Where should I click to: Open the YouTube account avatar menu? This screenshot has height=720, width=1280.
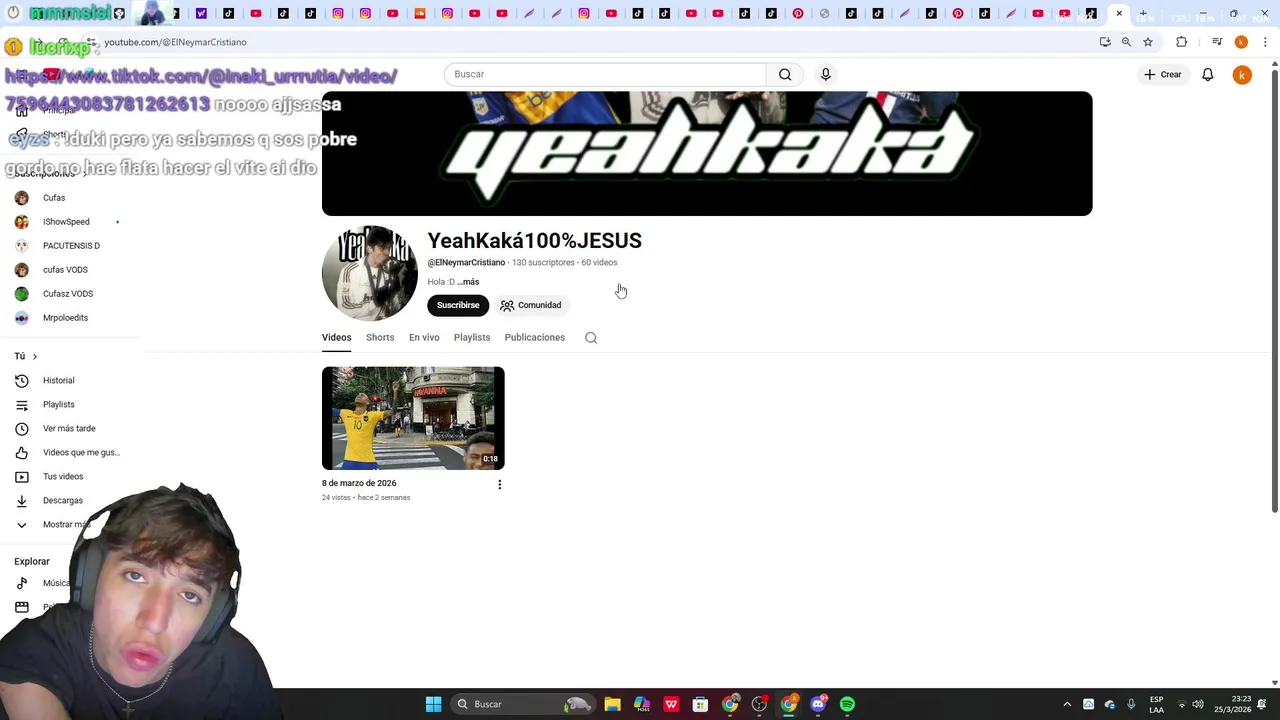(x=1242, y=75)
